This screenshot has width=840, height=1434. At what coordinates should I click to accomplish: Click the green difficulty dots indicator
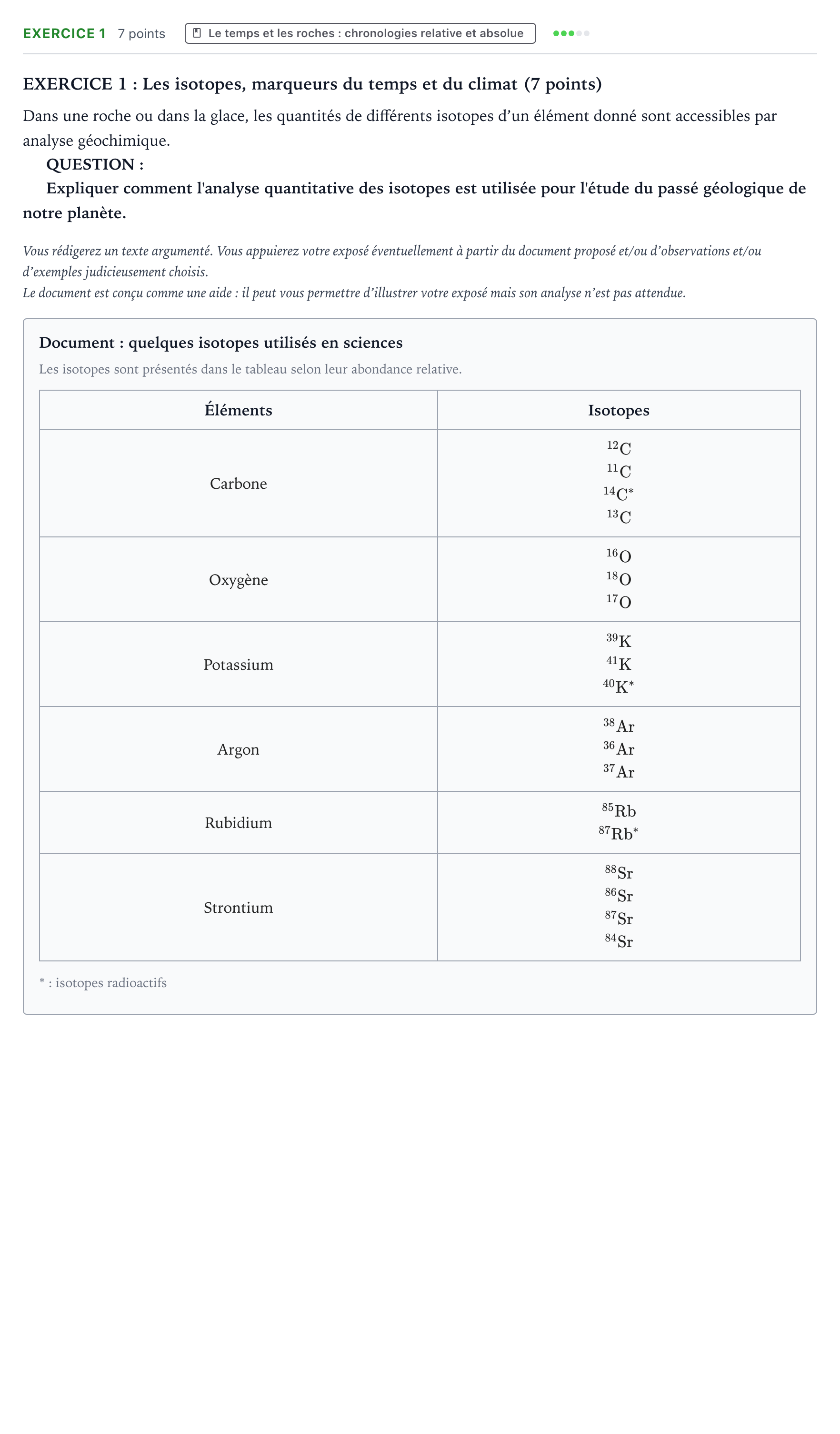pos(571,33)
